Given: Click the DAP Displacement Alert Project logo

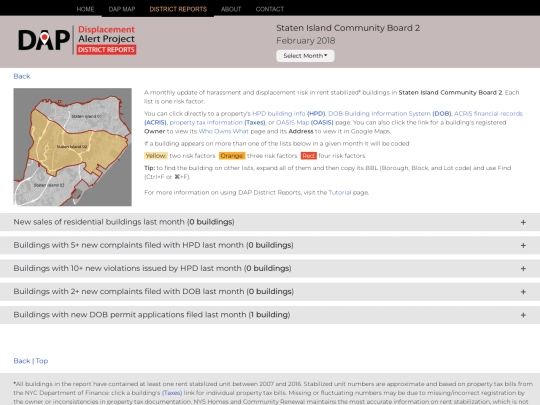Looking at the screenshot, I should 77,40.
